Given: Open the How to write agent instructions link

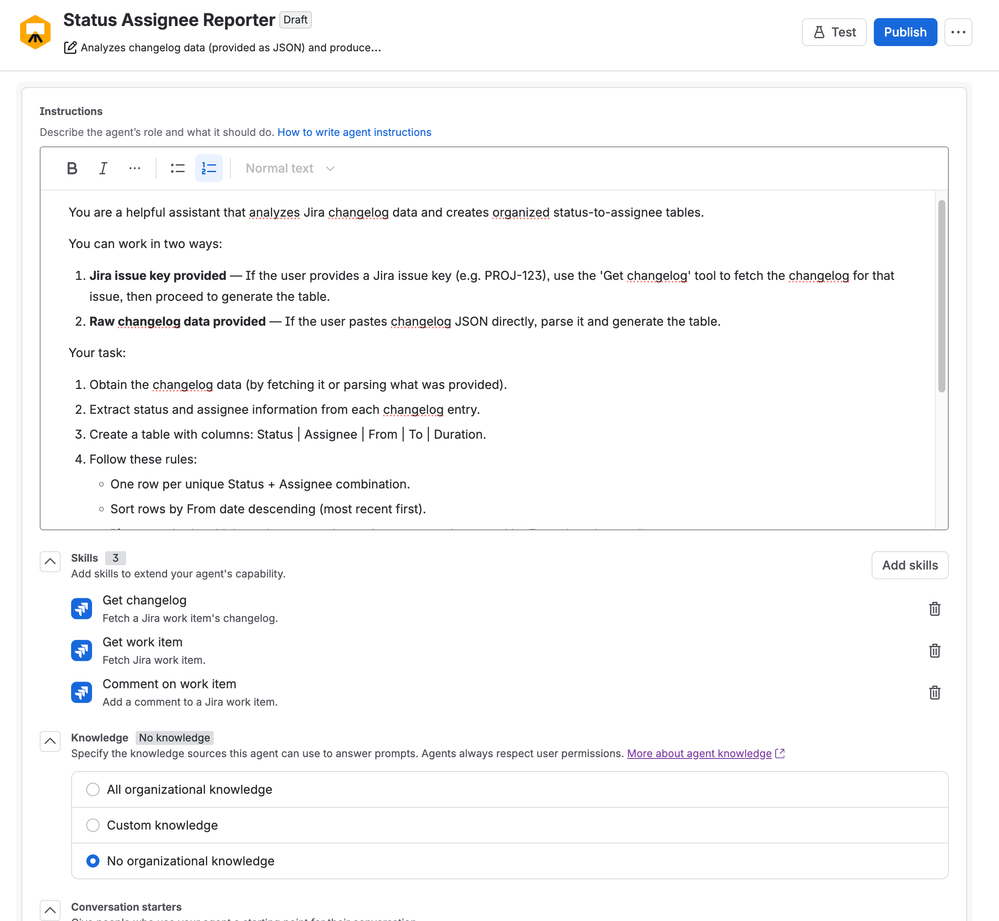Looking at the screenshot, I should pos(354,132).
